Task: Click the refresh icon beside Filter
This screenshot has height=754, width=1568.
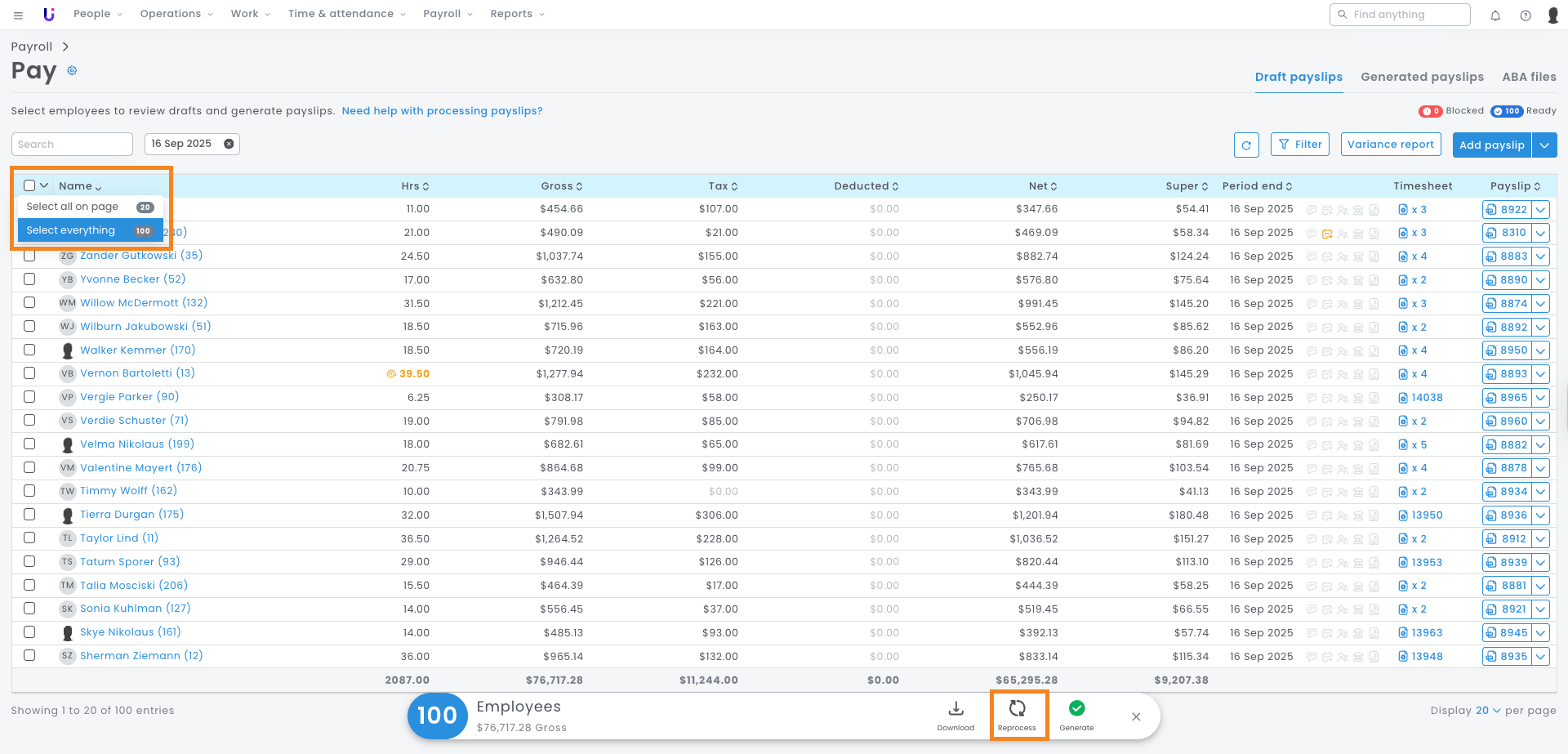Action: point(1246,145)
